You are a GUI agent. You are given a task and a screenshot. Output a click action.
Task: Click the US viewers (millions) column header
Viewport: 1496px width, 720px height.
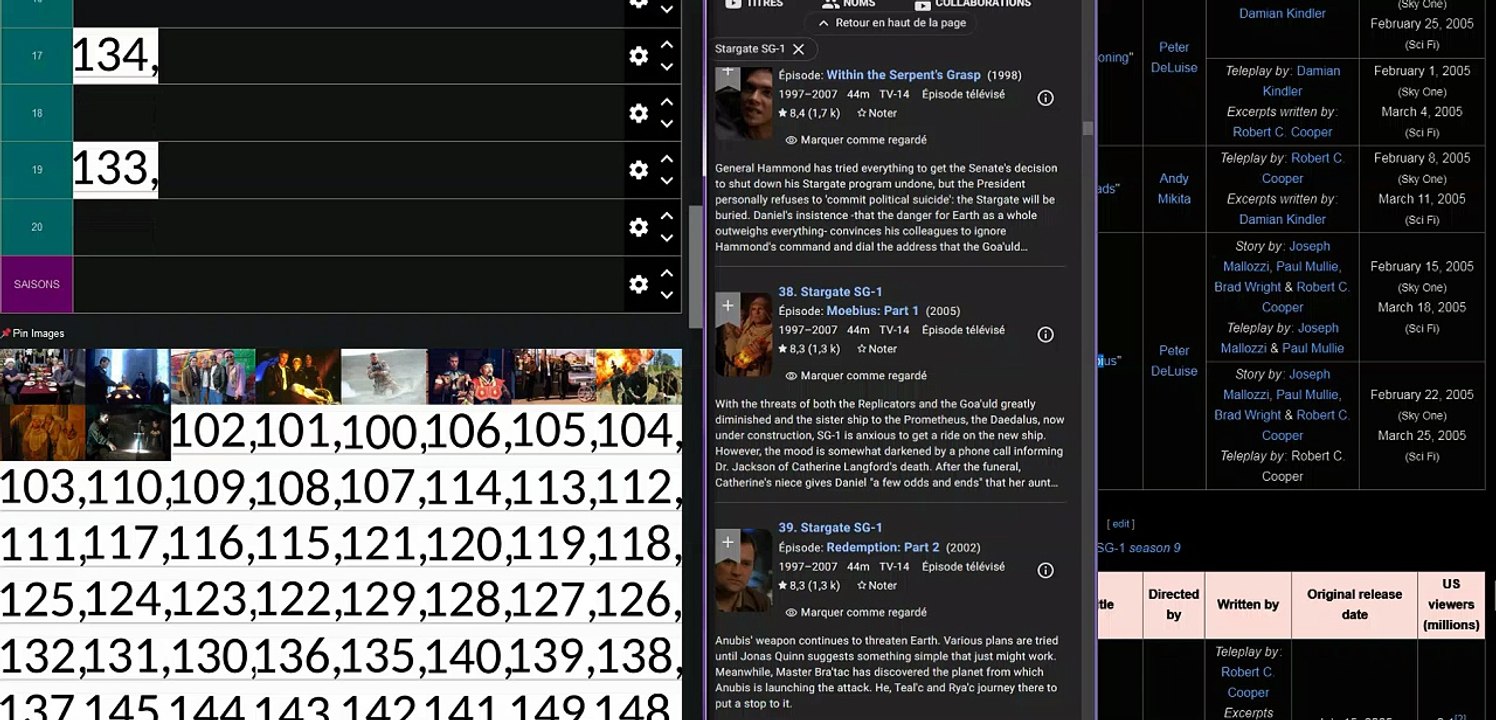click(1451, 604)
